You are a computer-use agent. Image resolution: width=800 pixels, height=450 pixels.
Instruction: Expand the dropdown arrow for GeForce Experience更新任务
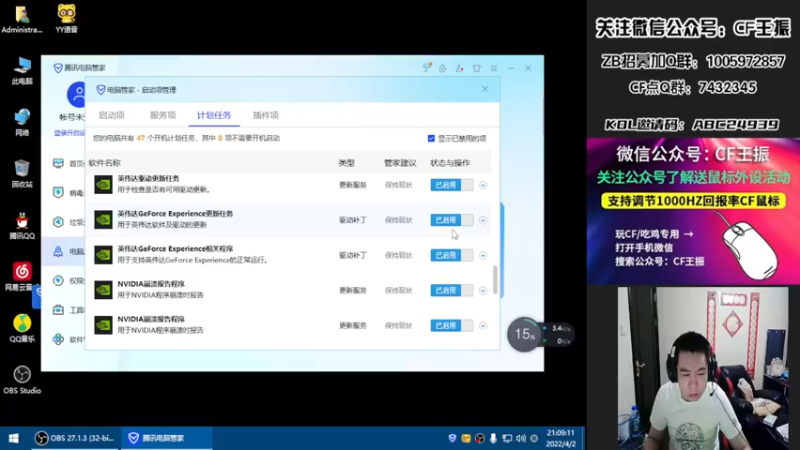pyautogui.click(x=483, y=220)
